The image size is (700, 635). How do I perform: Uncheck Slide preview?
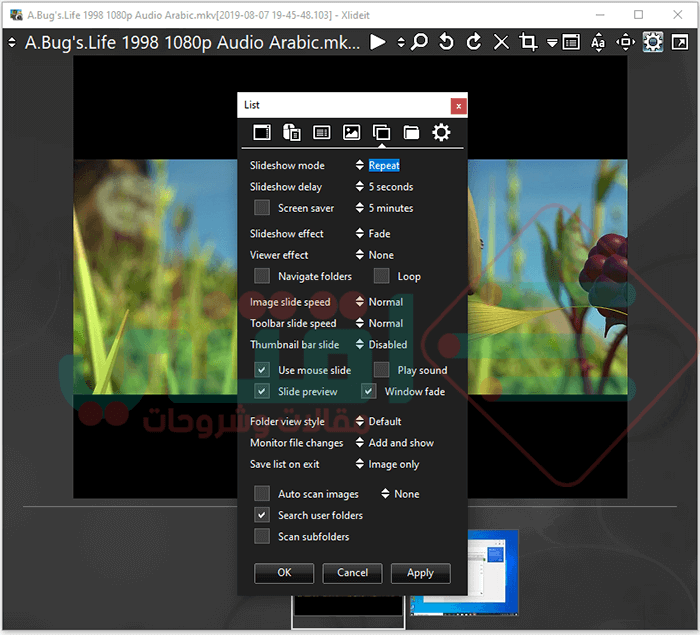tap(262, 391)
